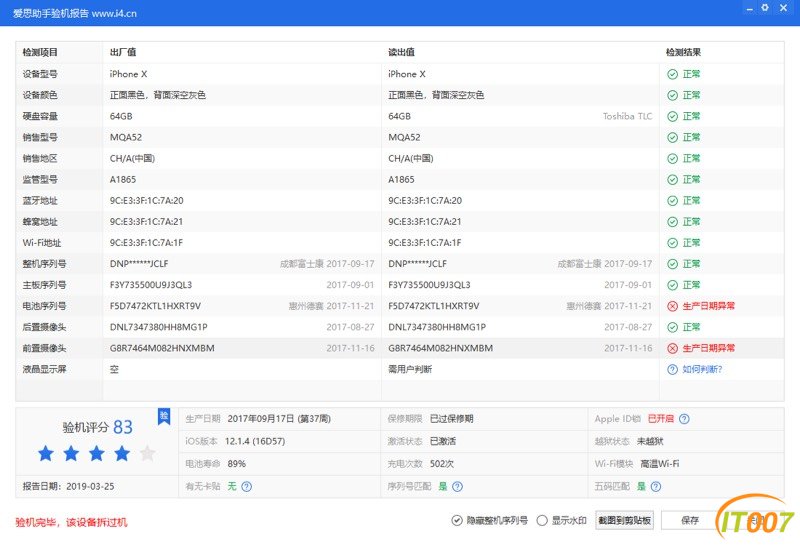Click iOS version 12.1.4 (16D57)
The width and height of the screenshot is (800, 545).
pos(255,441)
